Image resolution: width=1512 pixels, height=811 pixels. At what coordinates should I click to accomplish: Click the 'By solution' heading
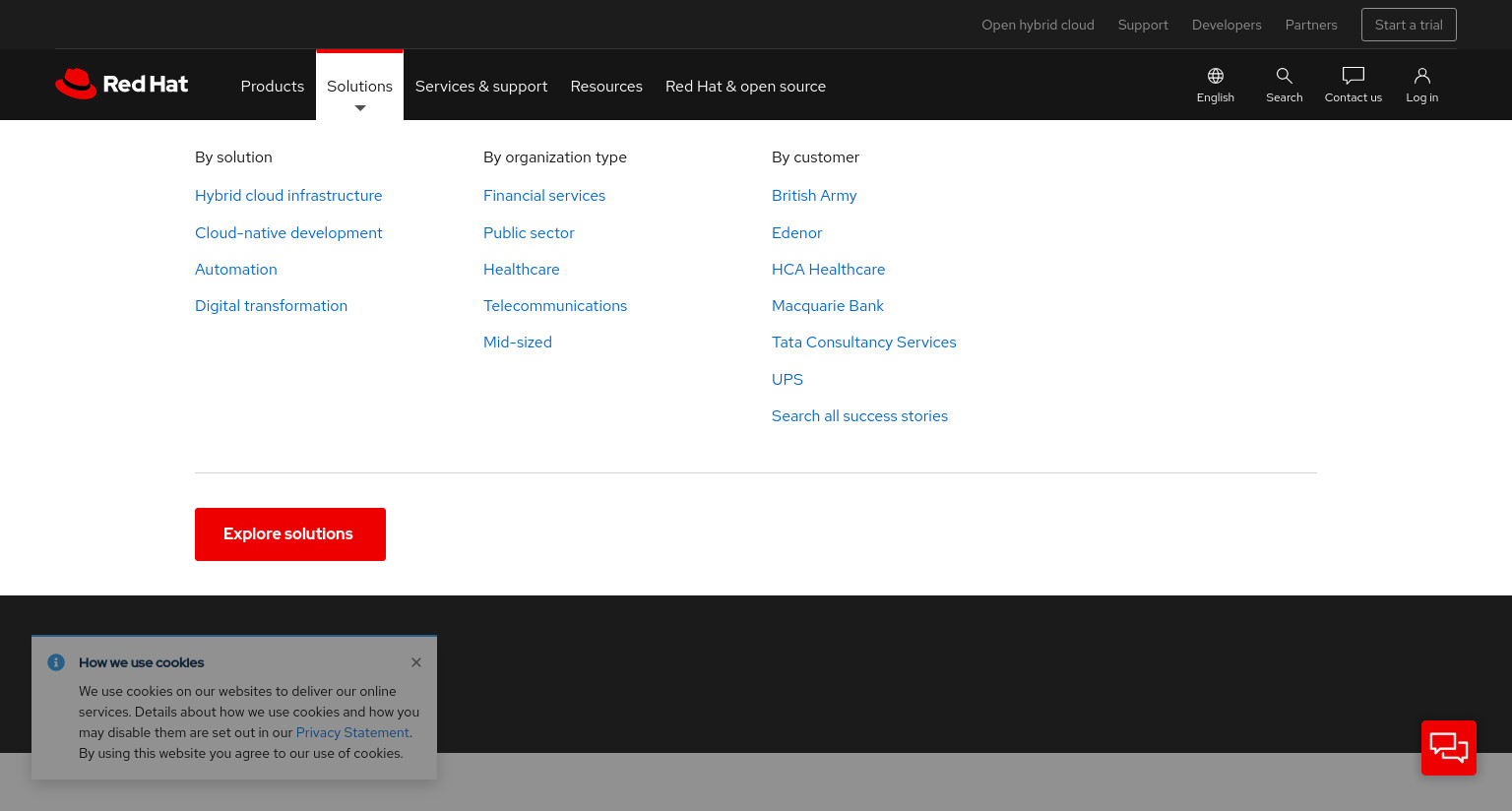point(233,157)
